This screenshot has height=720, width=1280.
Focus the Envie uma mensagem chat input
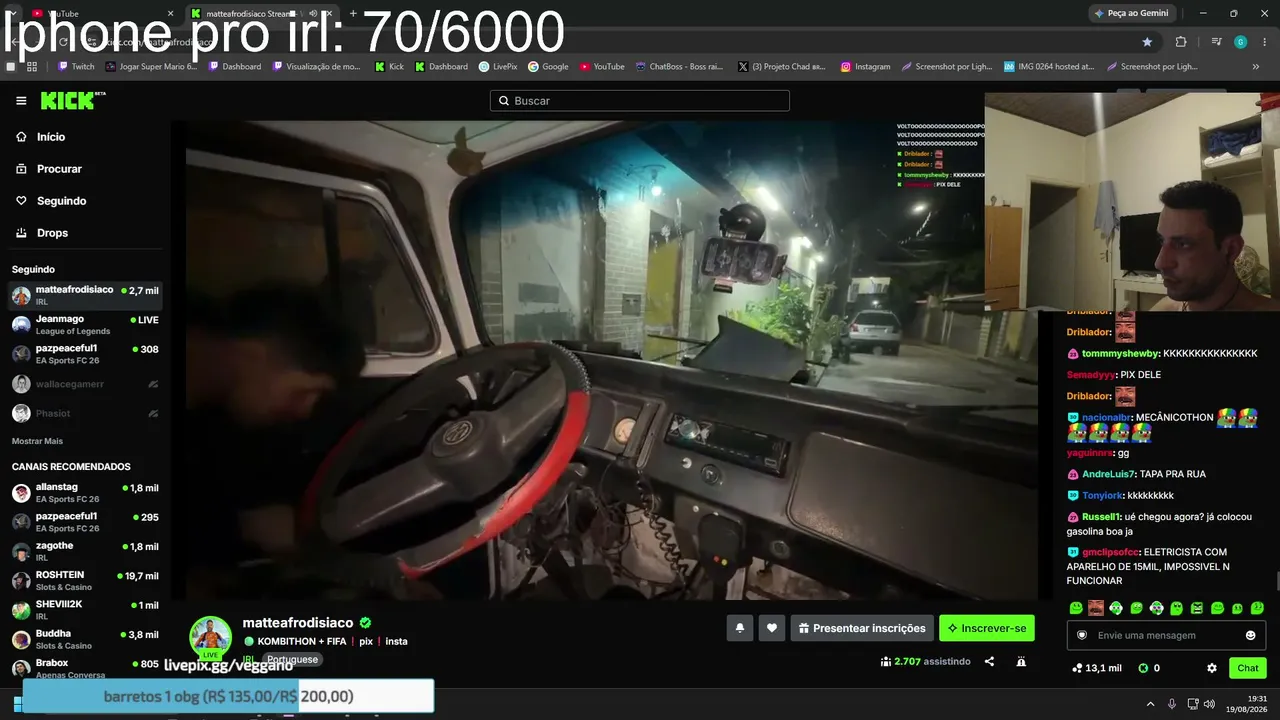[1166, 636]
